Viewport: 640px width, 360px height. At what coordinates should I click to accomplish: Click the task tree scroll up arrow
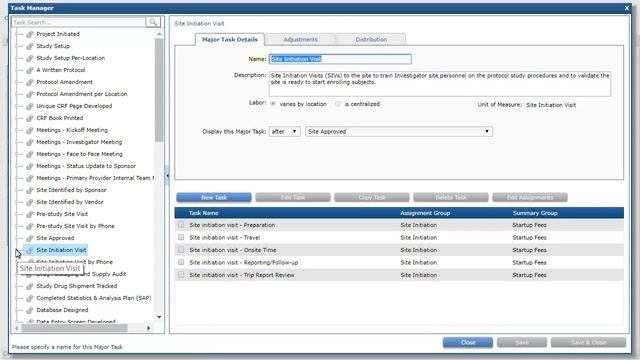coord(159,34)
